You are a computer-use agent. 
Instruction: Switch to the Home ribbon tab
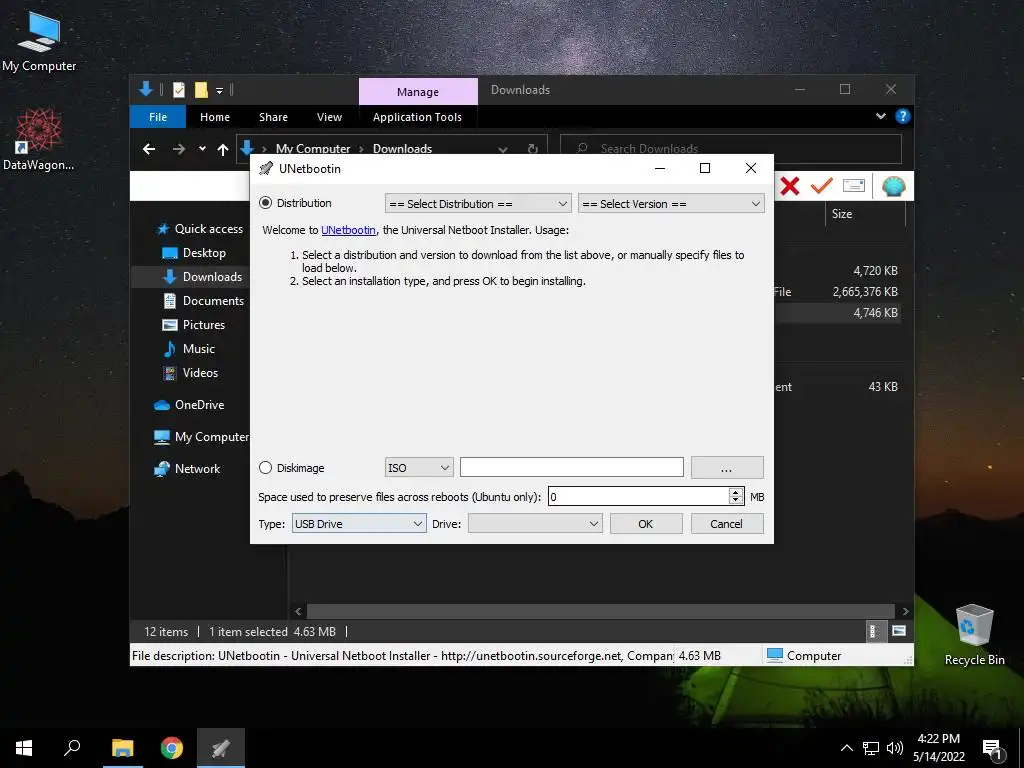(x=215, y=117)
